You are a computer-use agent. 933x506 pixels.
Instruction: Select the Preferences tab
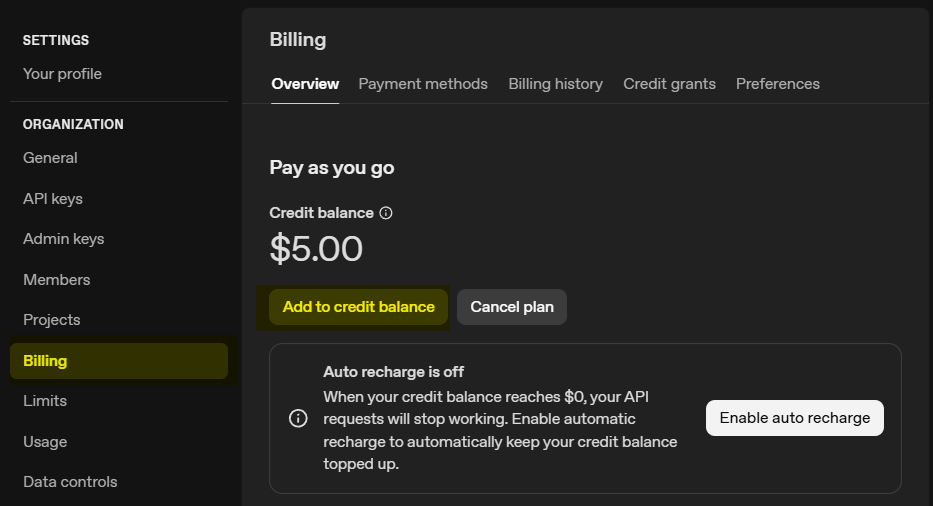(x=777, y=84)
